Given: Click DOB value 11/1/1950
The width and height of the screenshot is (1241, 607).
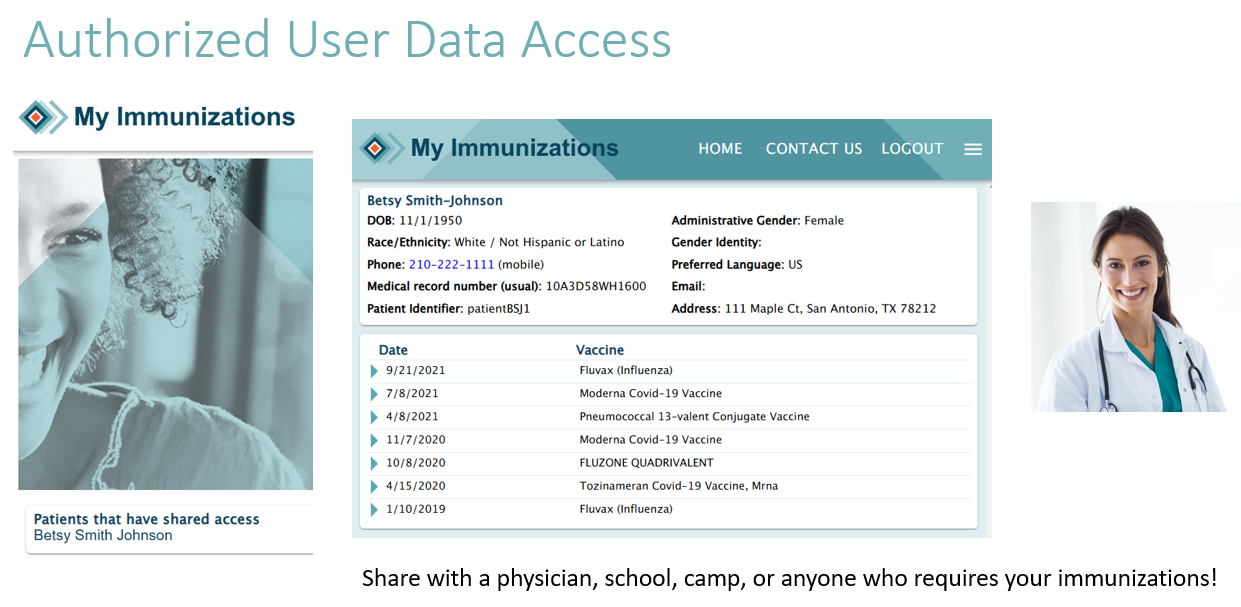Looking at the screenshot, I should click(430, 220).
